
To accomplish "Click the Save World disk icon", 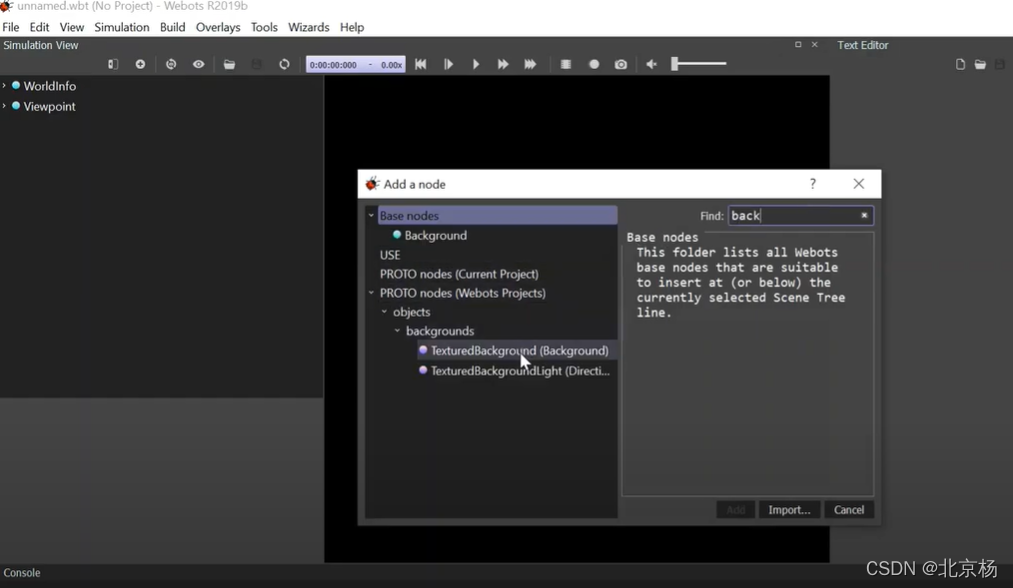I will [256, 64].
